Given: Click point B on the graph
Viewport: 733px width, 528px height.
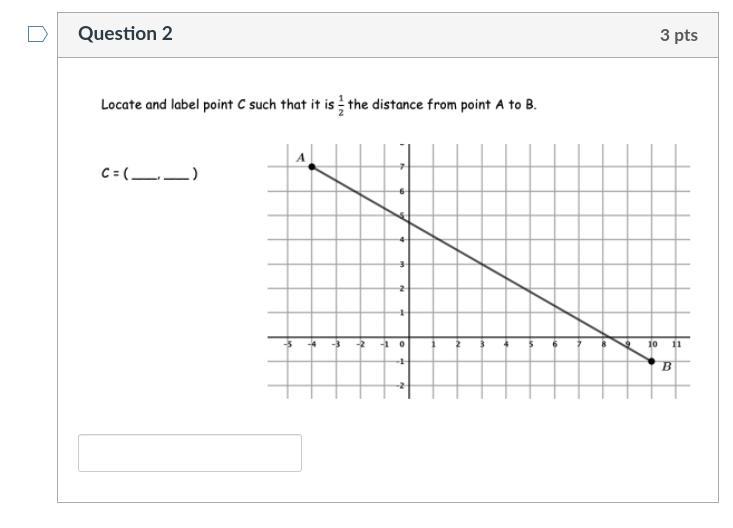Looking at the screenshot, I should [x=652, y=361].
